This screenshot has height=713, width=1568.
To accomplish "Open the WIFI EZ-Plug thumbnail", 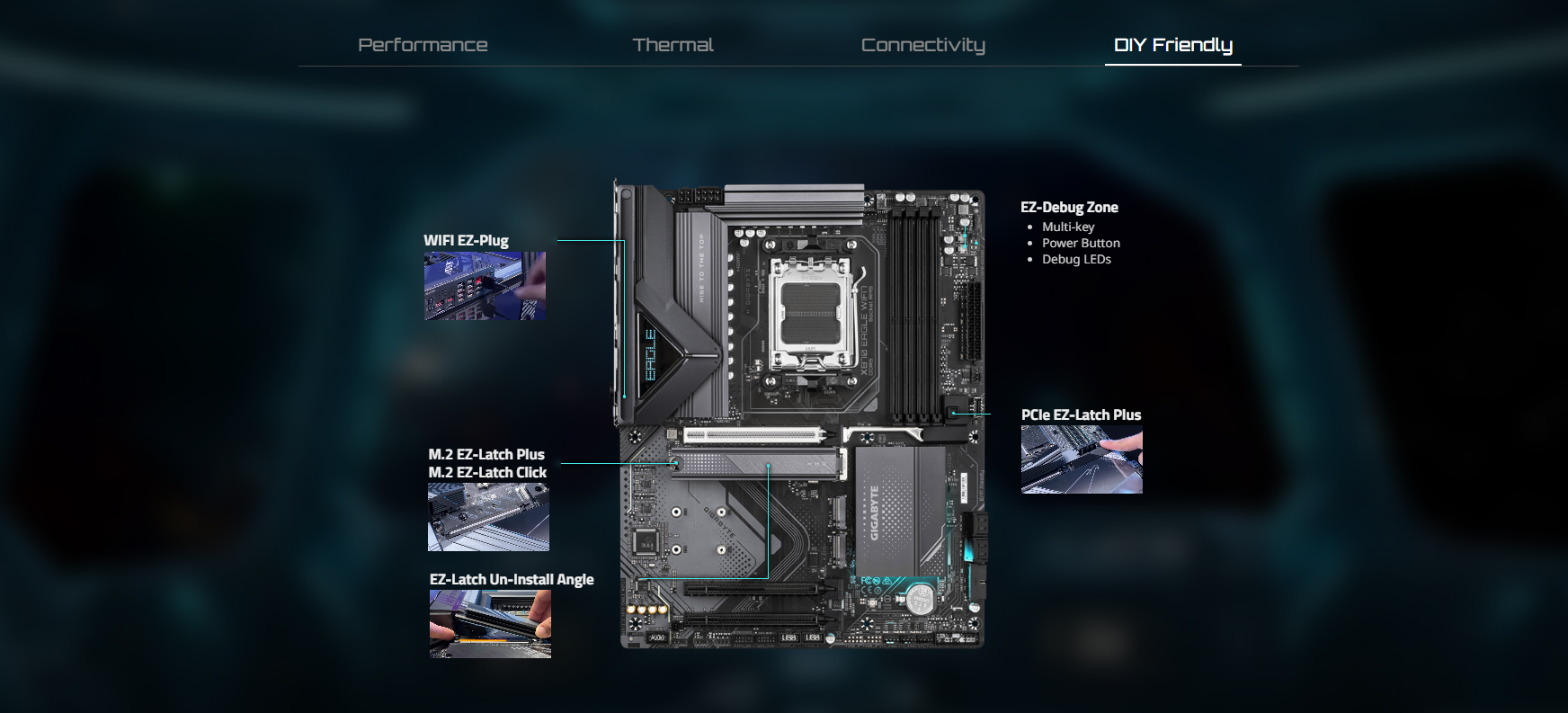I will pyautogui.click(x=485, y=286).
